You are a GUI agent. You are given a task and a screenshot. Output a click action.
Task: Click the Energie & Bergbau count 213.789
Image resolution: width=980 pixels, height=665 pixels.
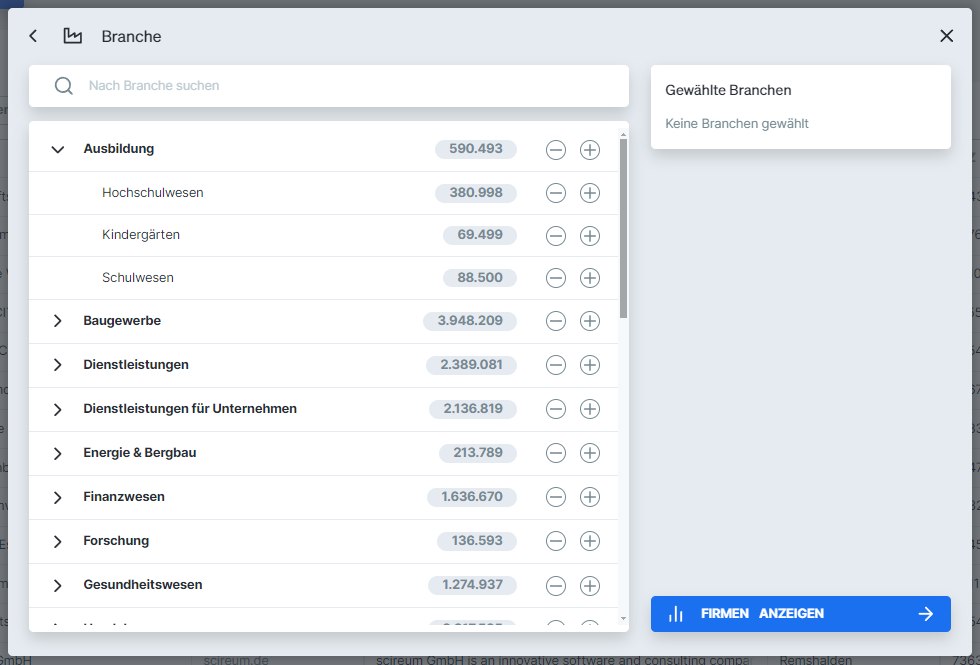click(478, 452)
